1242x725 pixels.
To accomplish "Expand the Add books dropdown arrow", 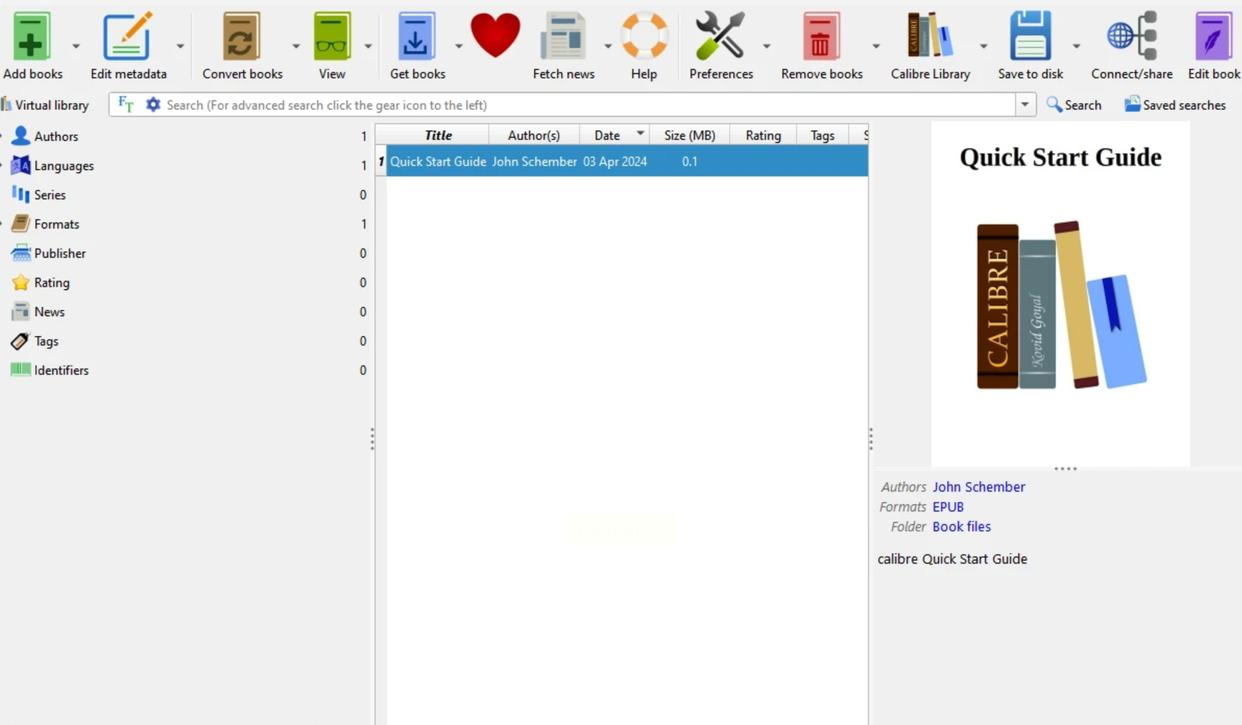I will pos(76,46).
